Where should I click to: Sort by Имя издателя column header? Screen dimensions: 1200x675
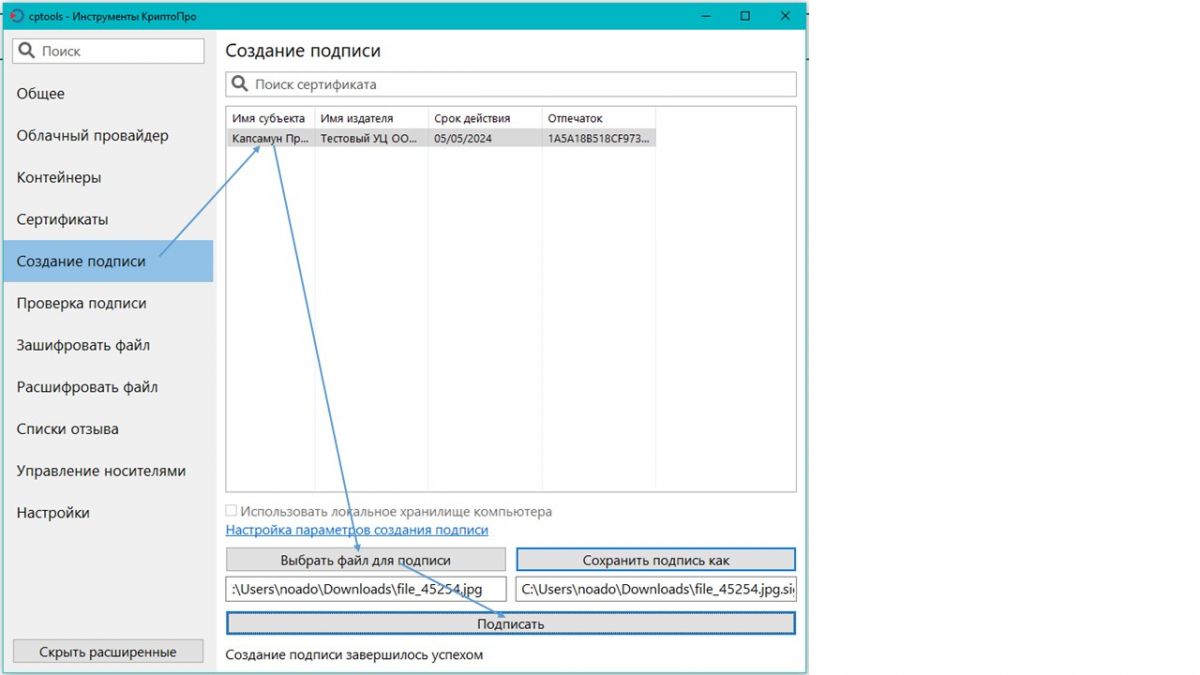tap(372, 118)
